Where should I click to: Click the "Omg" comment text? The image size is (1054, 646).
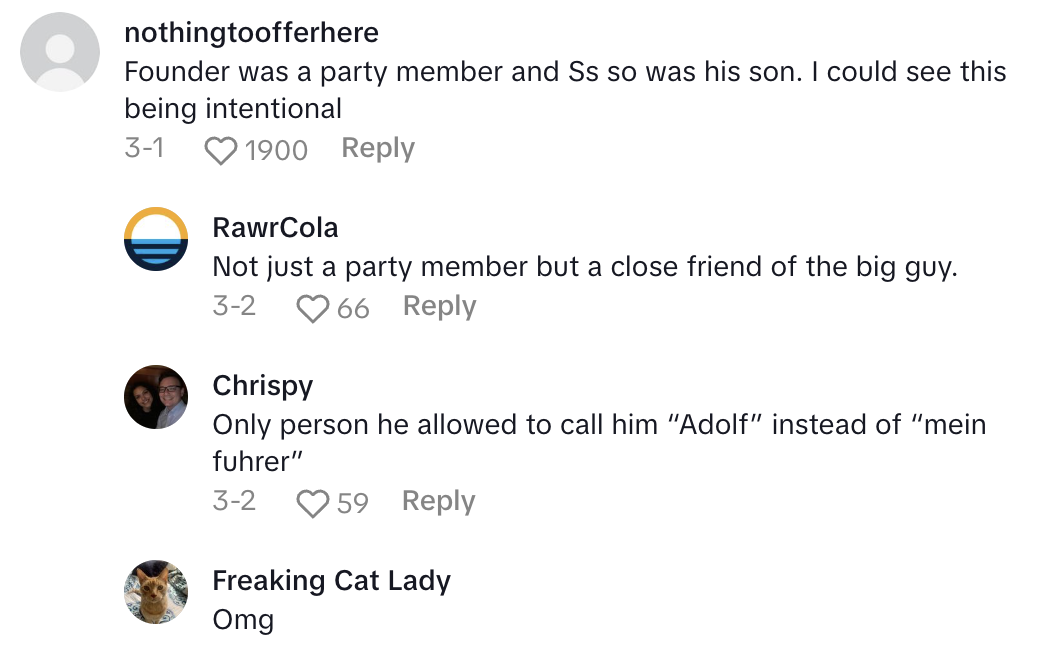(243, 620)
